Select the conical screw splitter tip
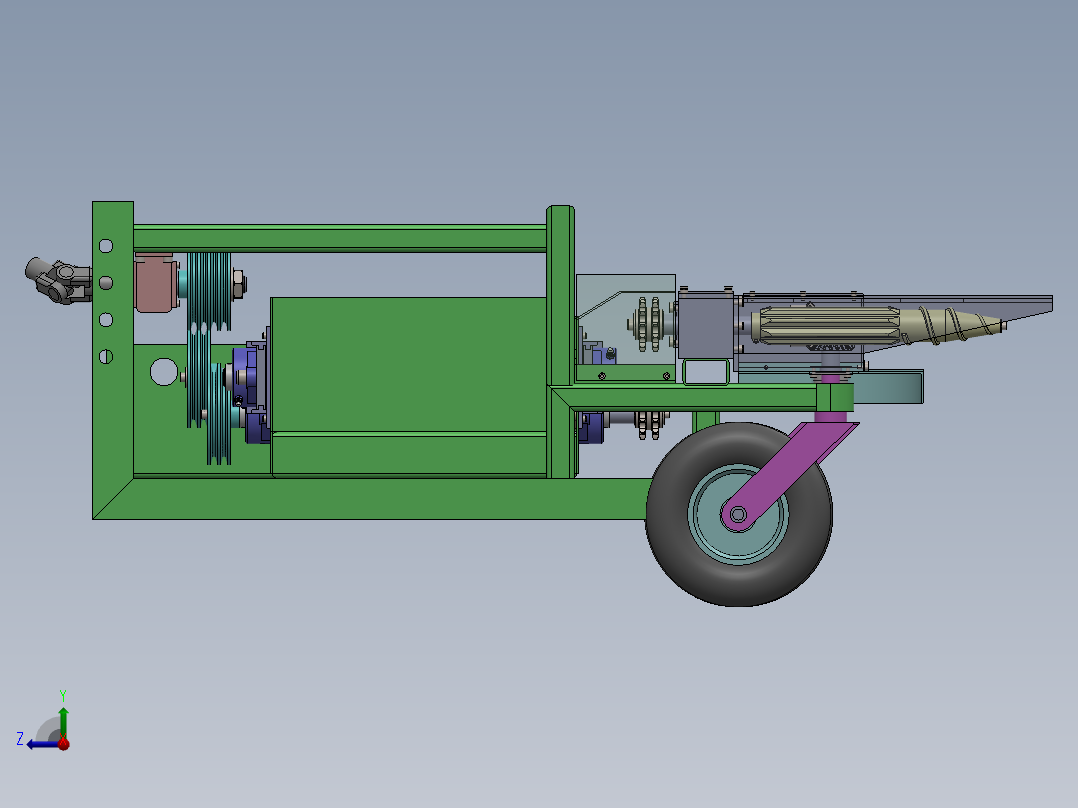The width and height of the screenshot is (1078, 808). tap(956, 325)
